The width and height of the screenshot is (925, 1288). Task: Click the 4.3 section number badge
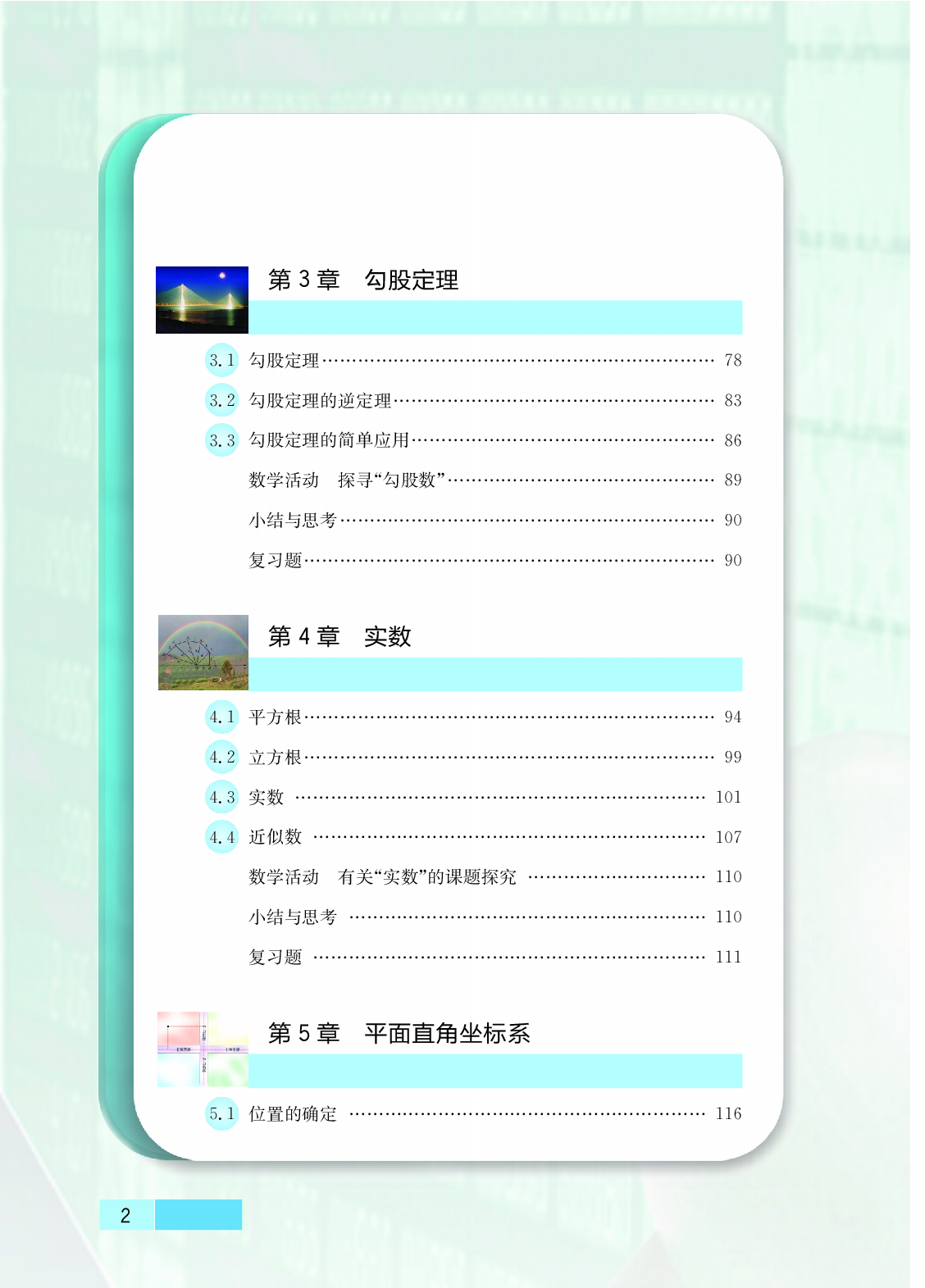click(x=221, y=797)
